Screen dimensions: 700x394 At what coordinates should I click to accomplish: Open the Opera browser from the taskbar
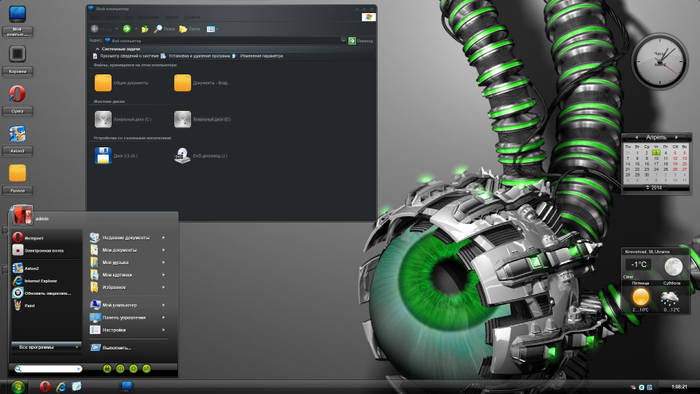tap(45, 386)
